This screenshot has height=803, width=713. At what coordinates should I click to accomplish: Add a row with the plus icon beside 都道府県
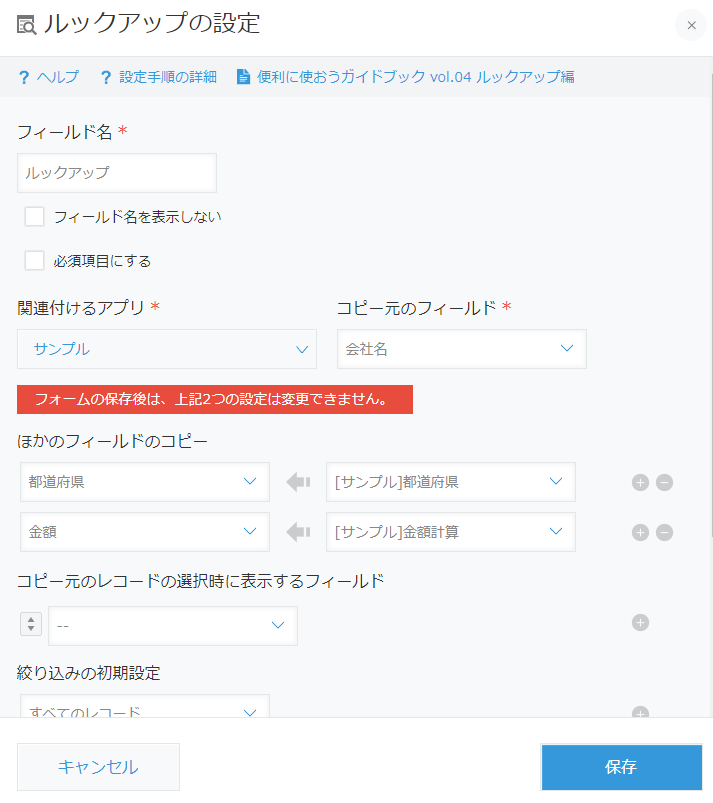pos(640,481)
